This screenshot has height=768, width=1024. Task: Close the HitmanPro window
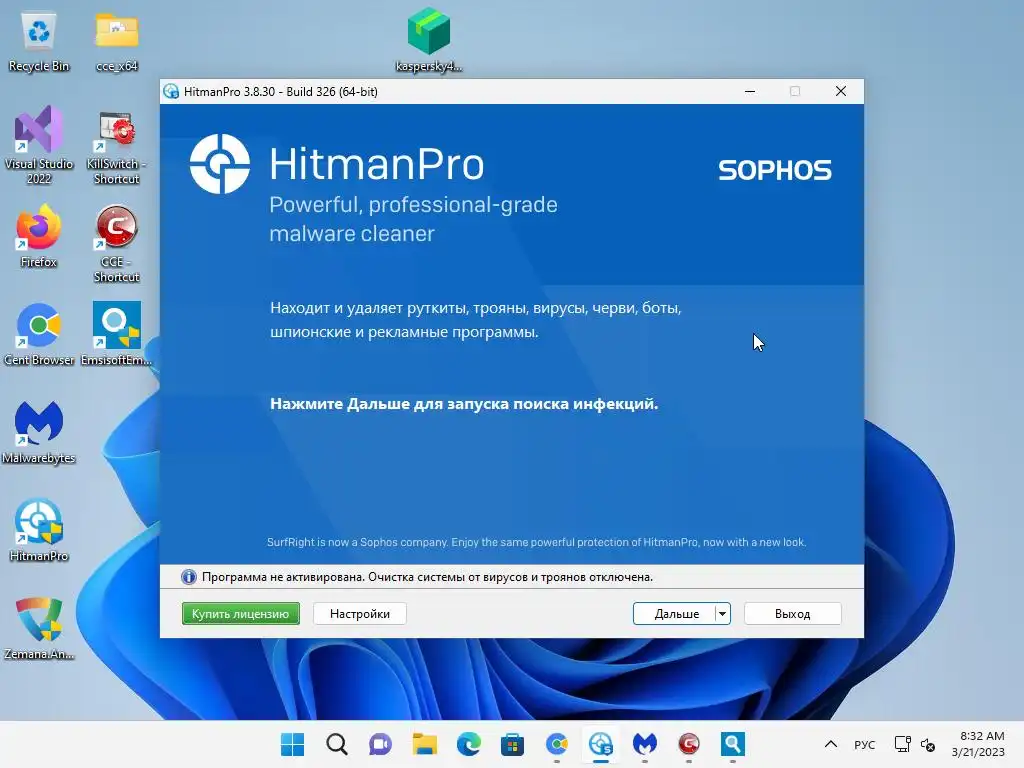coord(841,91)
